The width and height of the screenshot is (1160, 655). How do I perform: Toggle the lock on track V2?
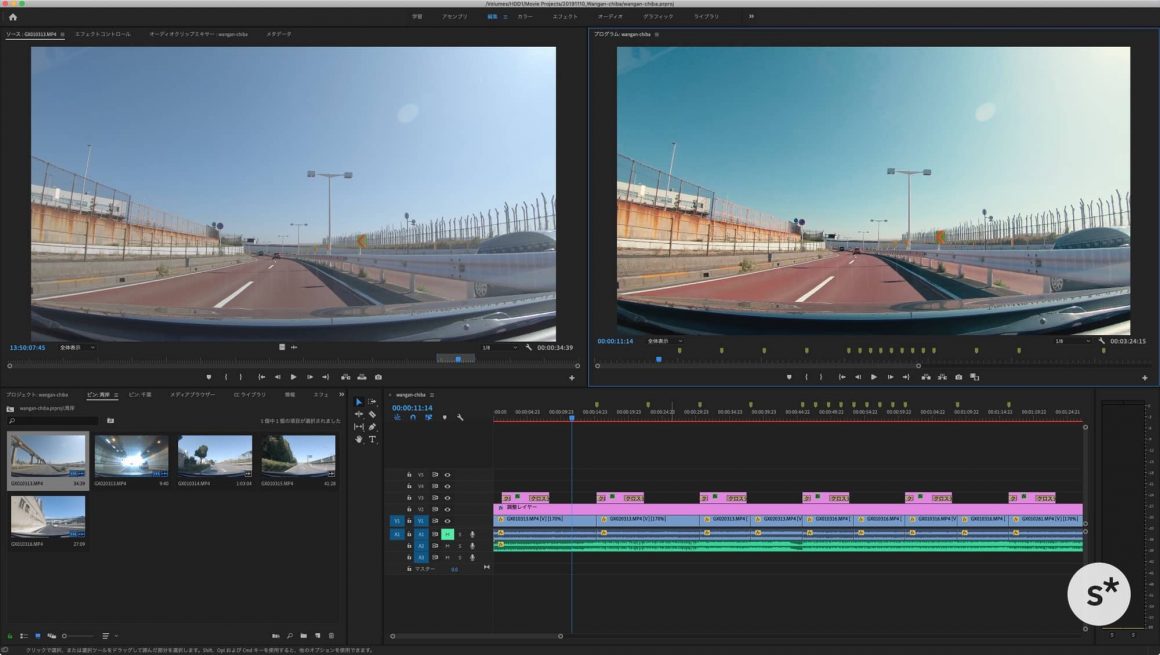[409, 509]
